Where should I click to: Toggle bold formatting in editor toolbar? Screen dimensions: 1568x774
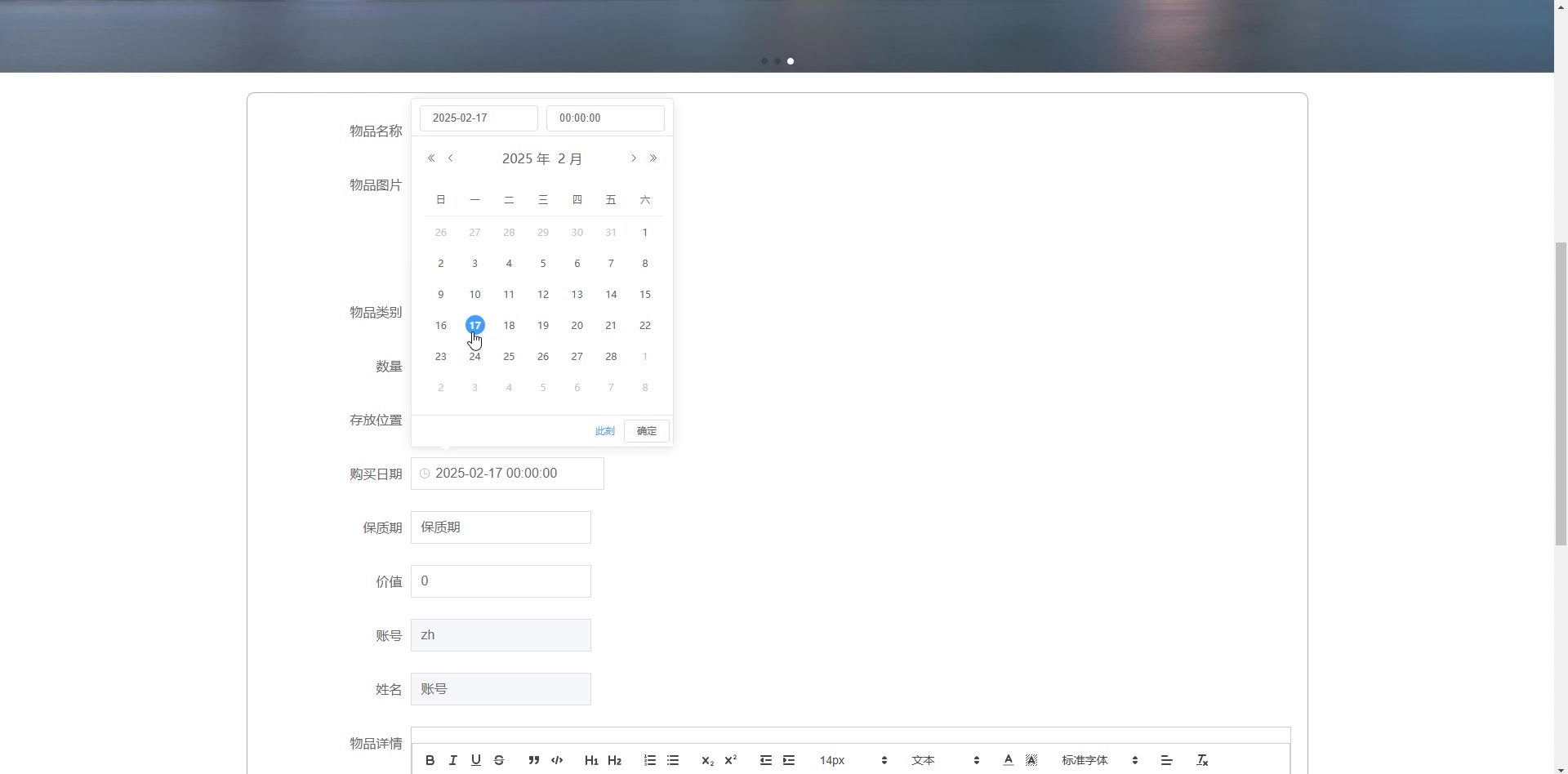[x=430, y=760]
